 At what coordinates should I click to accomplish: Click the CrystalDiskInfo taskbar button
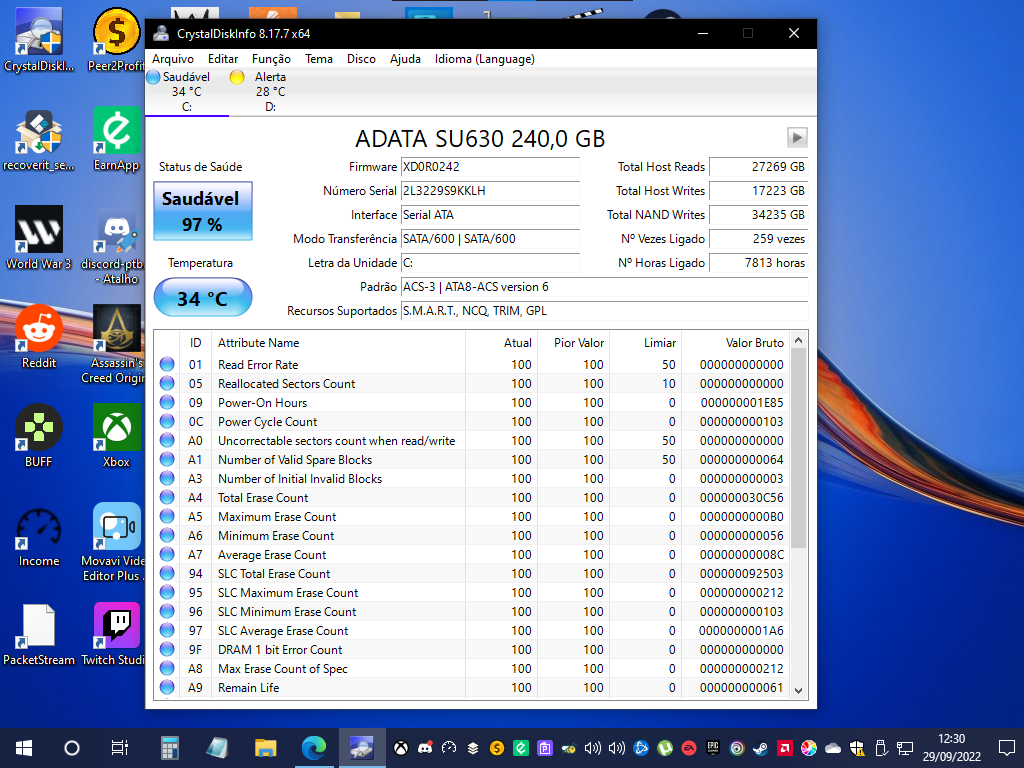coord(362,748)
